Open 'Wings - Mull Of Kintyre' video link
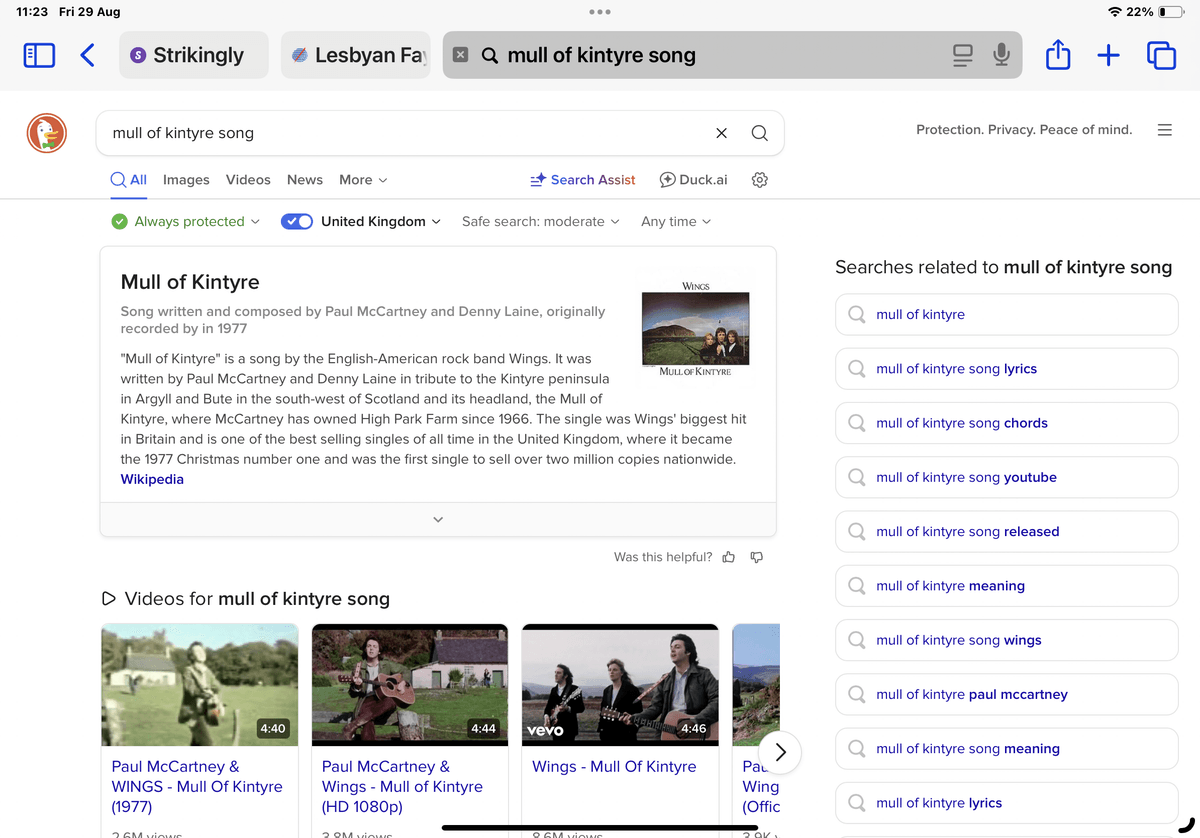This screenshot has width=1200, height=838. click(614, 767)
